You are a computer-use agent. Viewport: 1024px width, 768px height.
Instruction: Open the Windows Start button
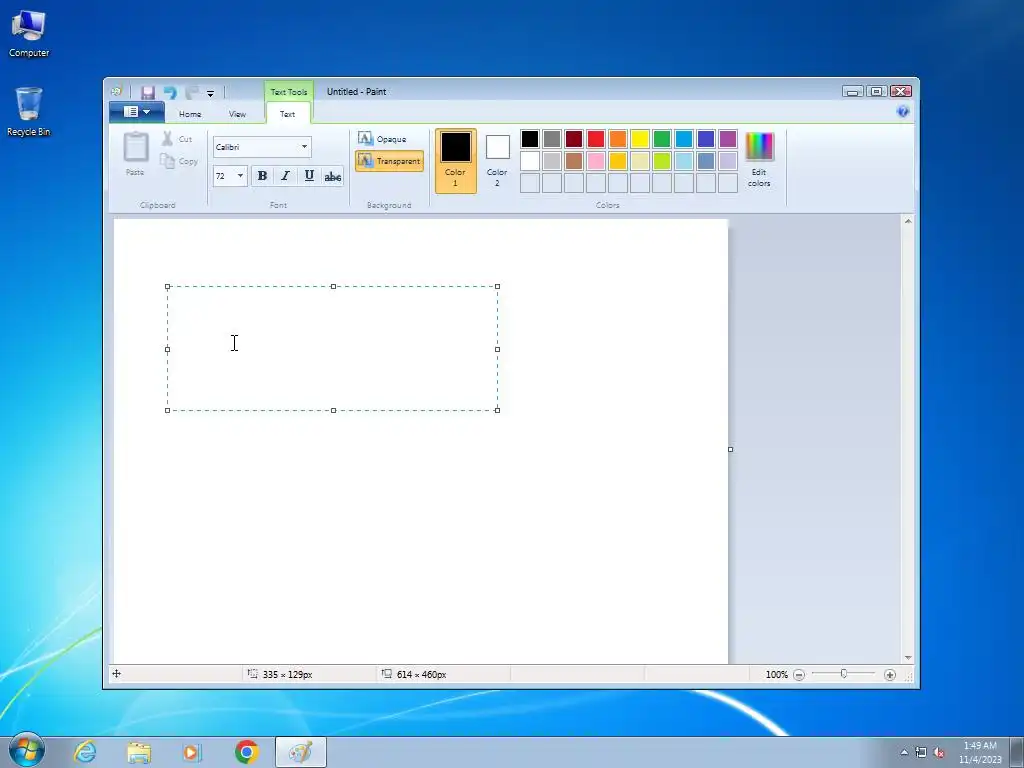27,750
